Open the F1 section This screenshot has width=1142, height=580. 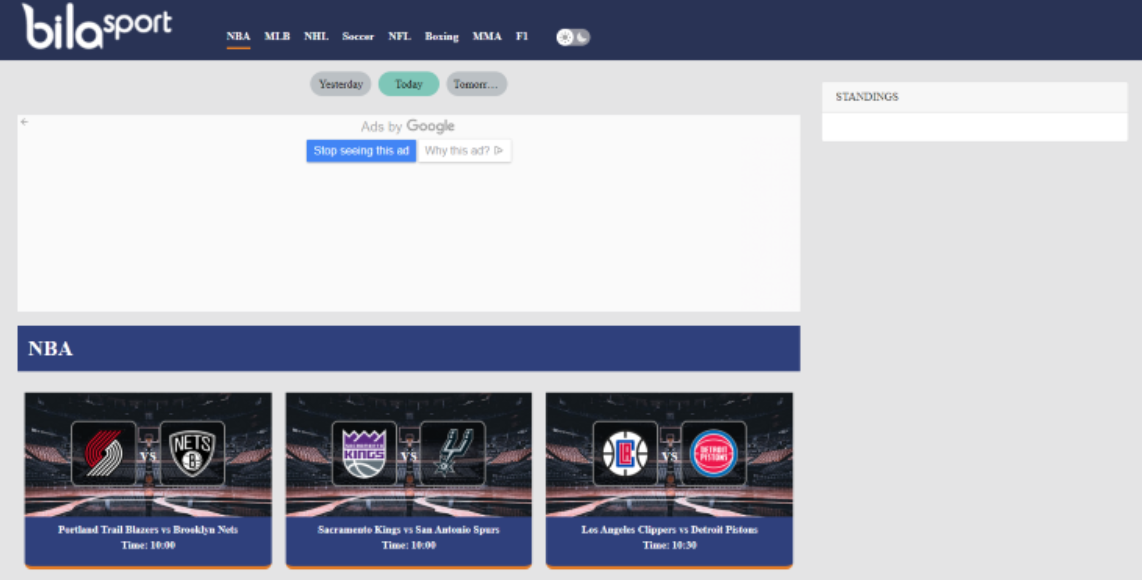pyautogui.click(x=521, y=36)
